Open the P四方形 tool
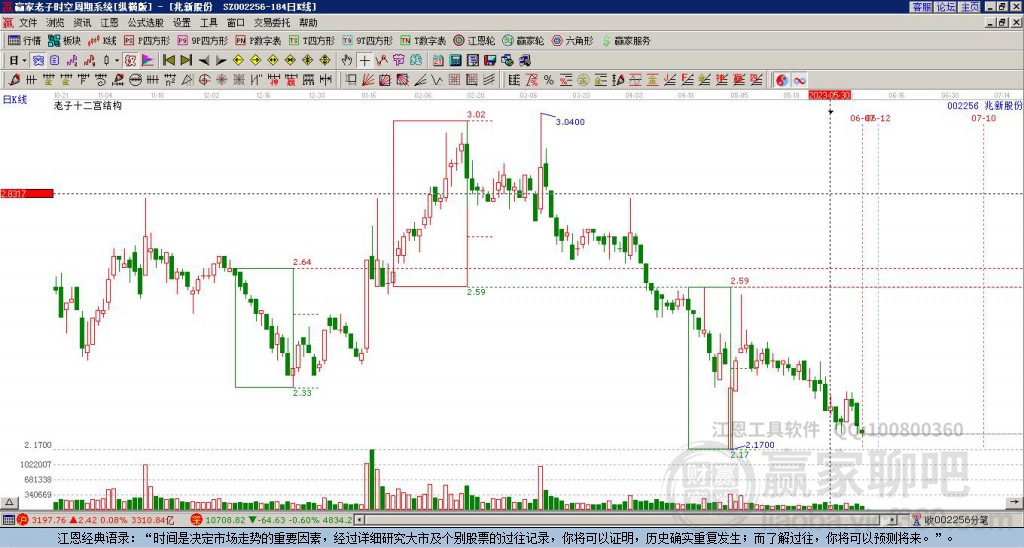This screenshot has height=548, width=1024. coord(147,40)
